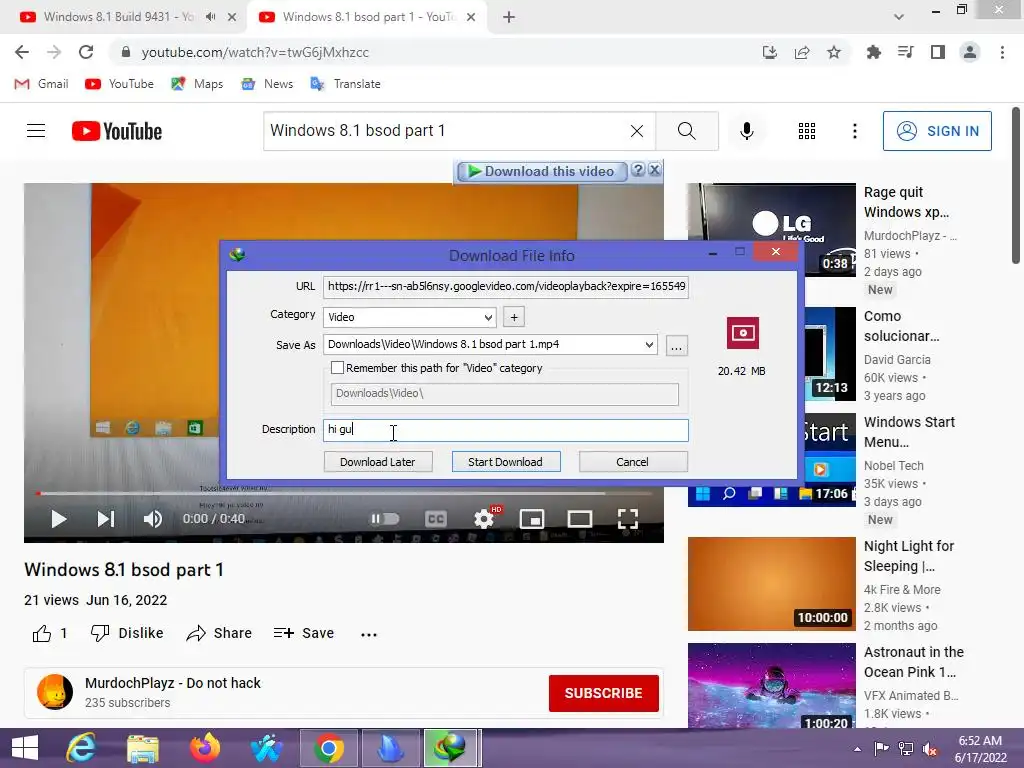Open the Rage quit Windows xp thumbnail
This screenshot has width=1024, height=768.
click(771, 230)
